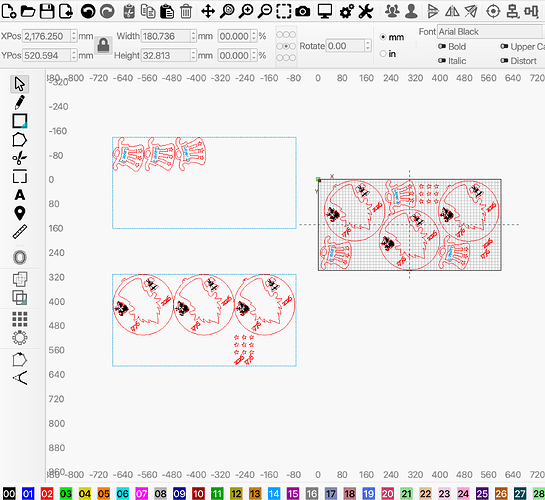The height and width of the screenshot is (500, 545).
Task: Click the Zoom Out magnifier icon
Action: pos(265,11)
